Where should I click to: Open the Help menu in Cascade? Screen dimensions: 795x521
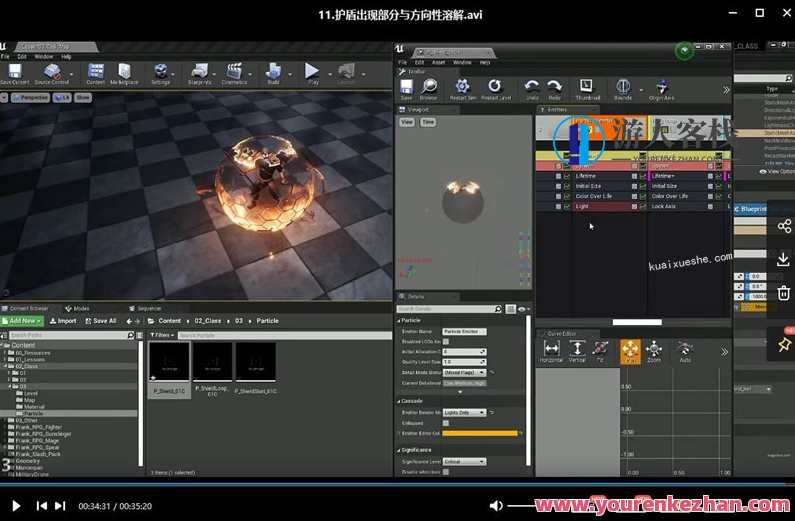(485, 62)
